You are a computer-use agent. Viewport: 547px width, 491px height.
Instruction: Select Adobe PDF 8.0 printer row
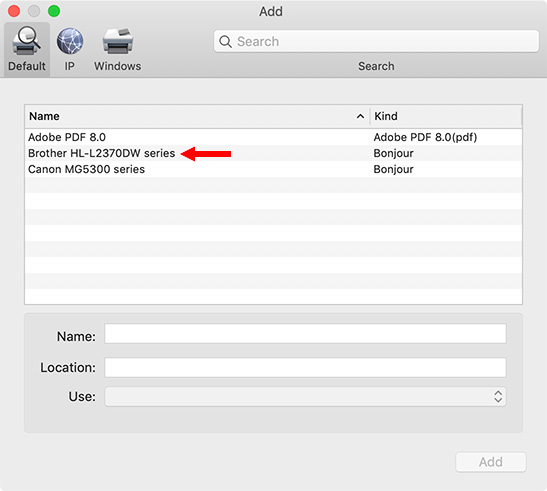click(274, 137)
